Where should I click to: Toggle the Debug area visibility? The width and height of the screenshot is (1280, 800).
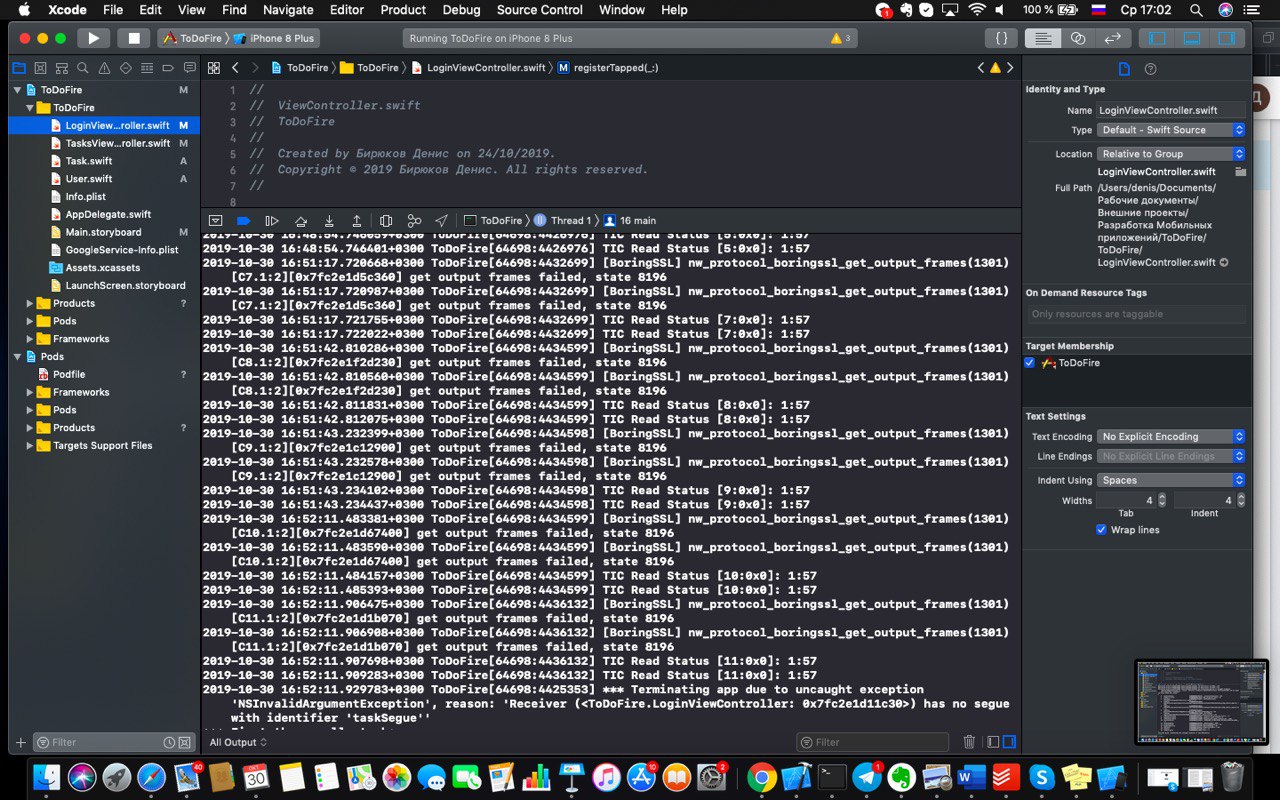pos(1191,38)
